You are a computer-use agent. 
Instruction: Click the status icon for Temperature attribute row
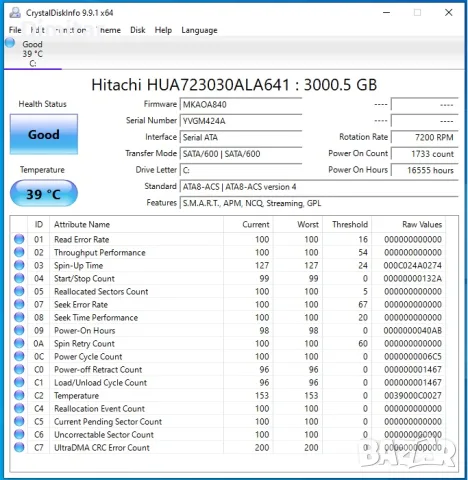click(19, 395)
